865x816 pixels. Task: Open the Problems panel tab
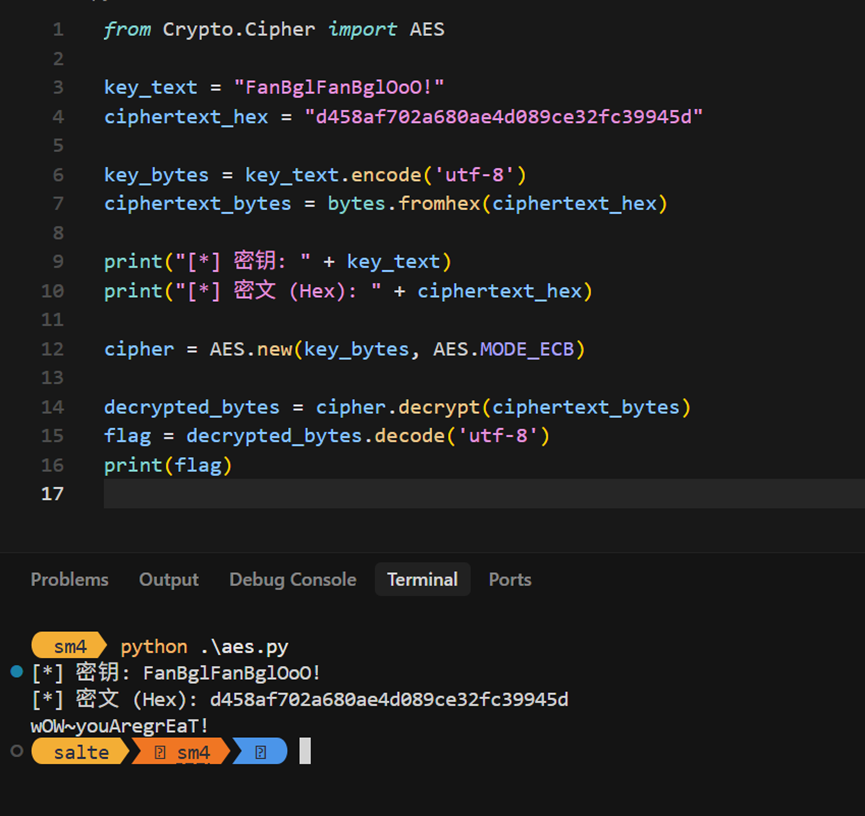tap(69, 579)
